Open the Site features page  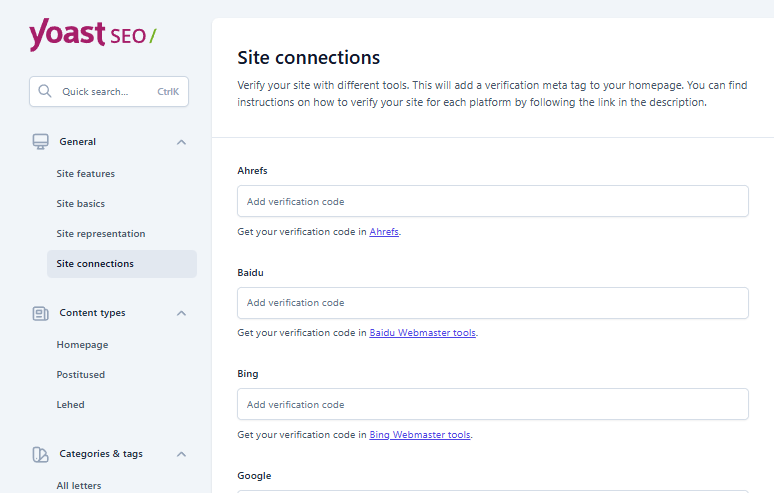click(86, 174)
